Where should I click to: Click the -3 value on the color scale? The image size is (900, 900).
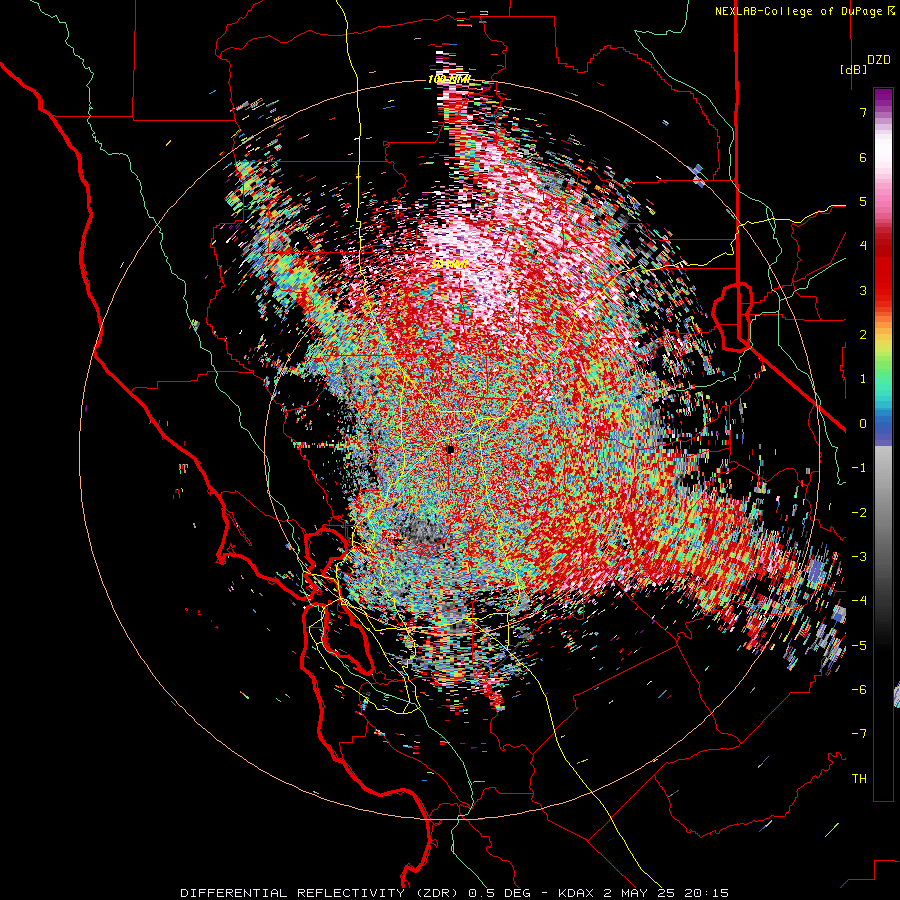859,557
